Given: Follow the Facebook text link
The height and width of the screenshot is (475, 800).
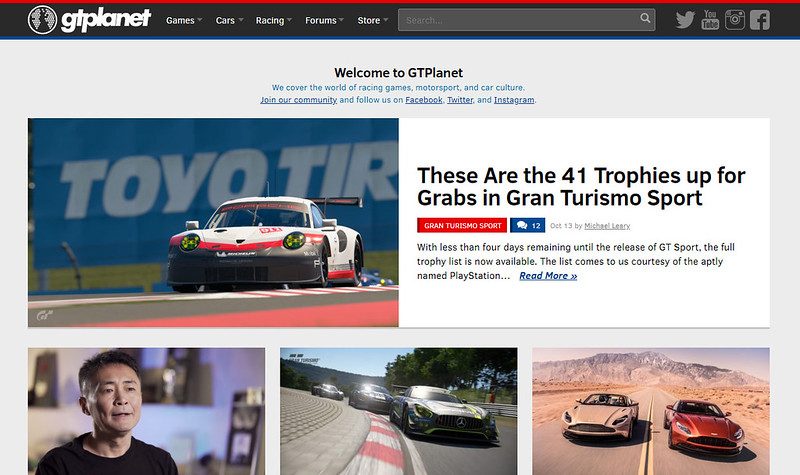Looking at the screenshot, I should click(x=424, y=100).
